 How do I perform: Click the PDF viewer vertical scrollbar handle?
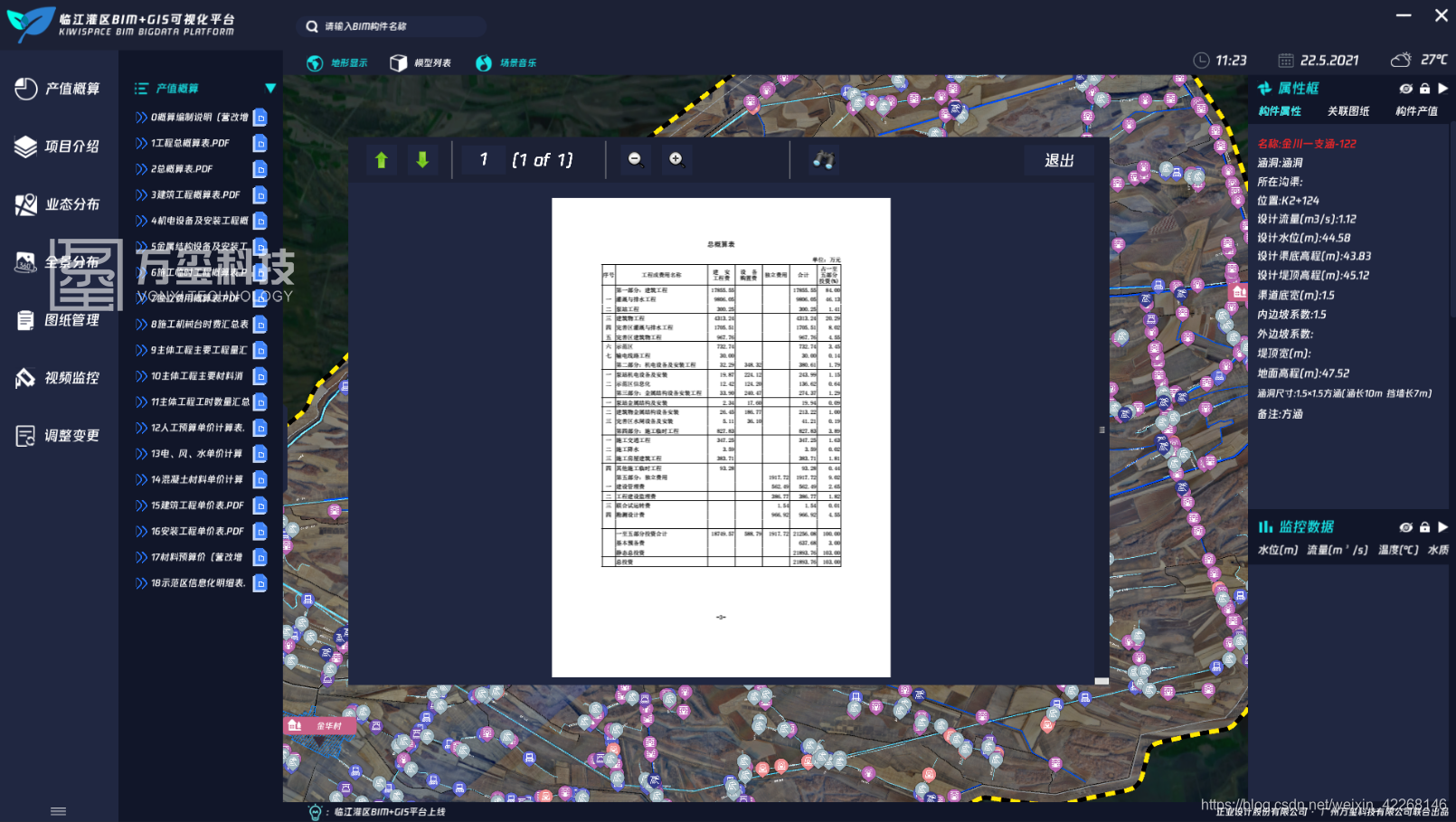point(1101,430)
